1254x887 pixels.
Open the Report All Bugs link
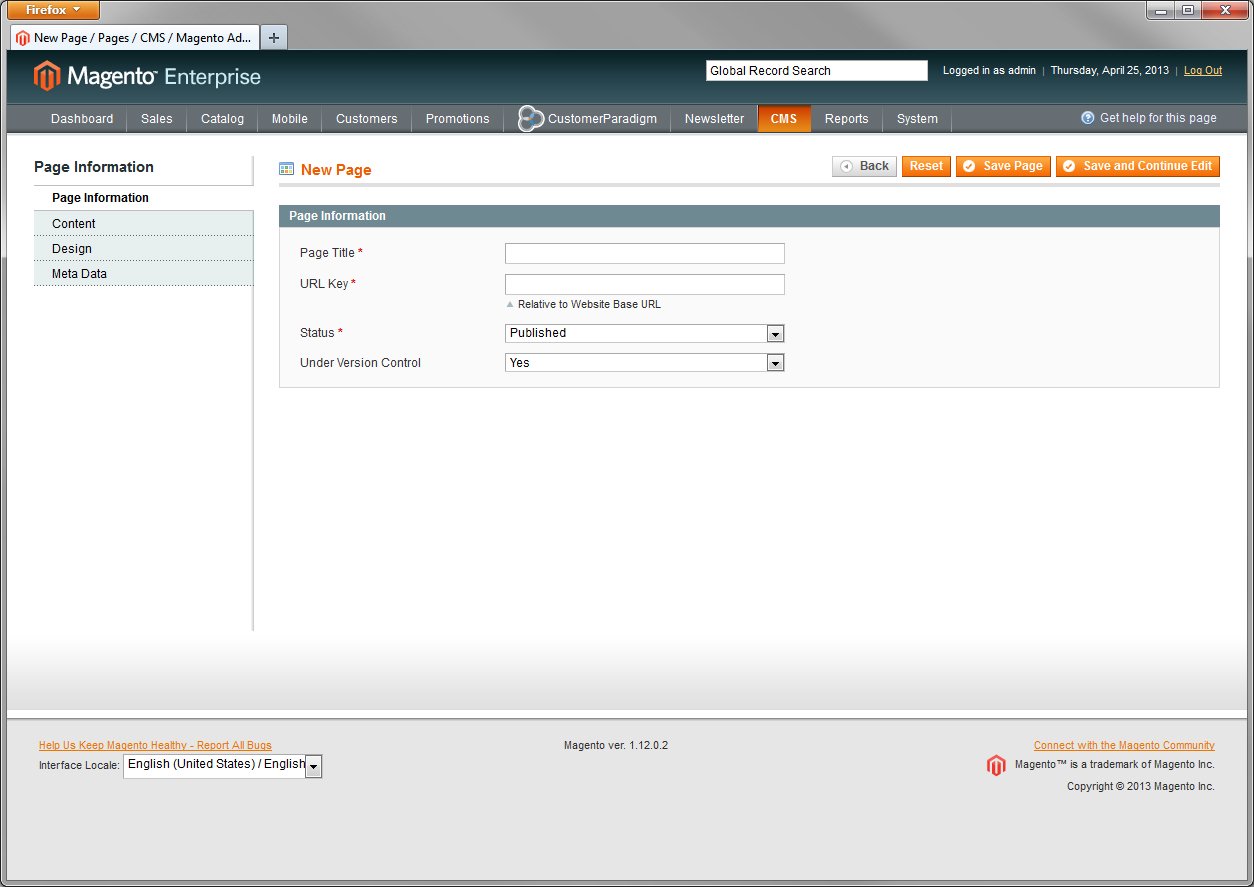click(x=155, y=745)
